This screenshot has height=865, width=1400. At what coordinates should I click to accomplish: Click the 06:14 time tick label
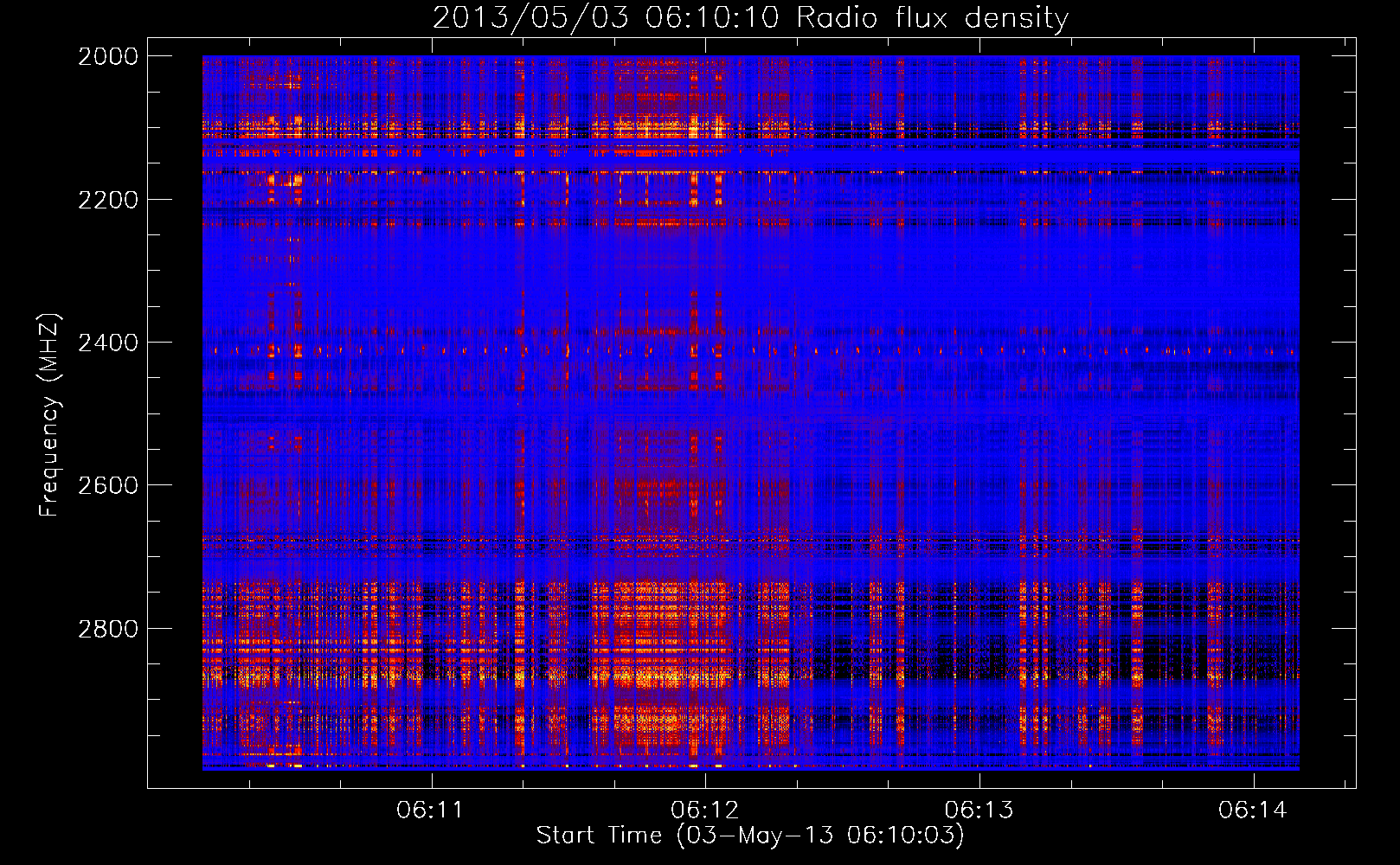tap(1253, 811)
